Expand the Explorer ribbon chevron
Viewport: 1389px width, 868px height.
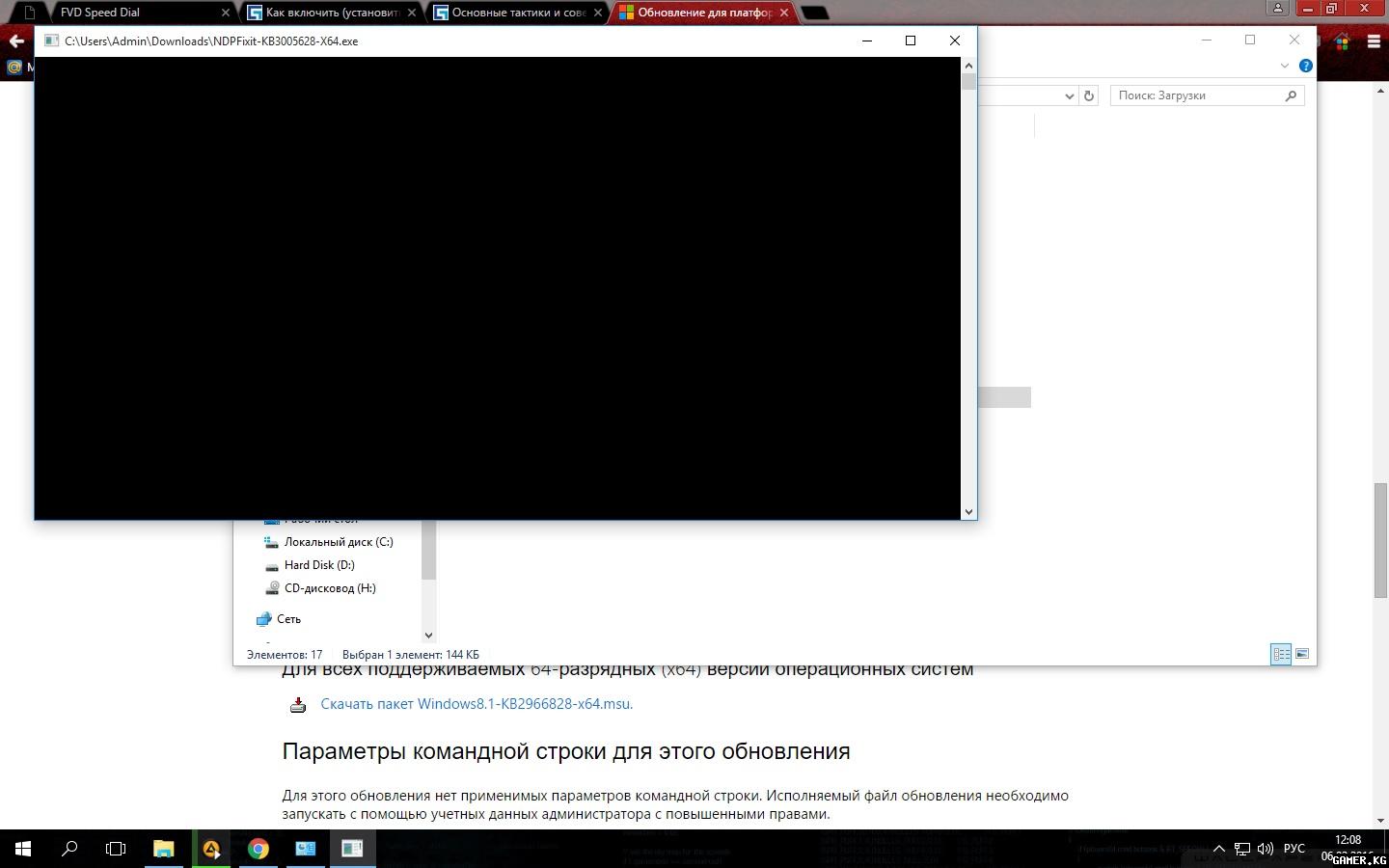pos(1284,66)
